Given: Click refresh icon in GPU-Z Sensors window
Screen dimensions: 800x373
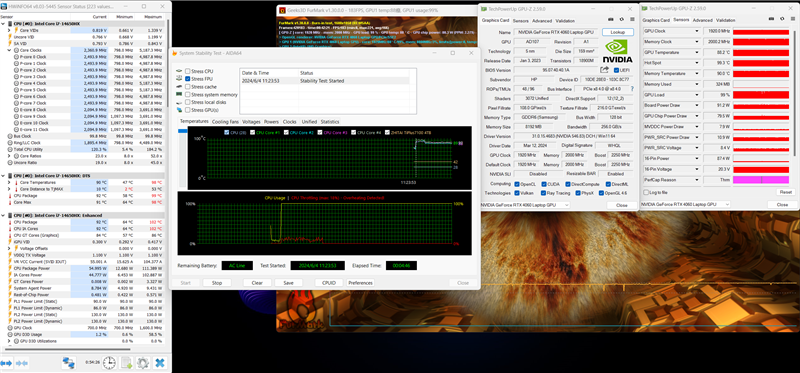Looking at the screenshot, I should [782, 19].
